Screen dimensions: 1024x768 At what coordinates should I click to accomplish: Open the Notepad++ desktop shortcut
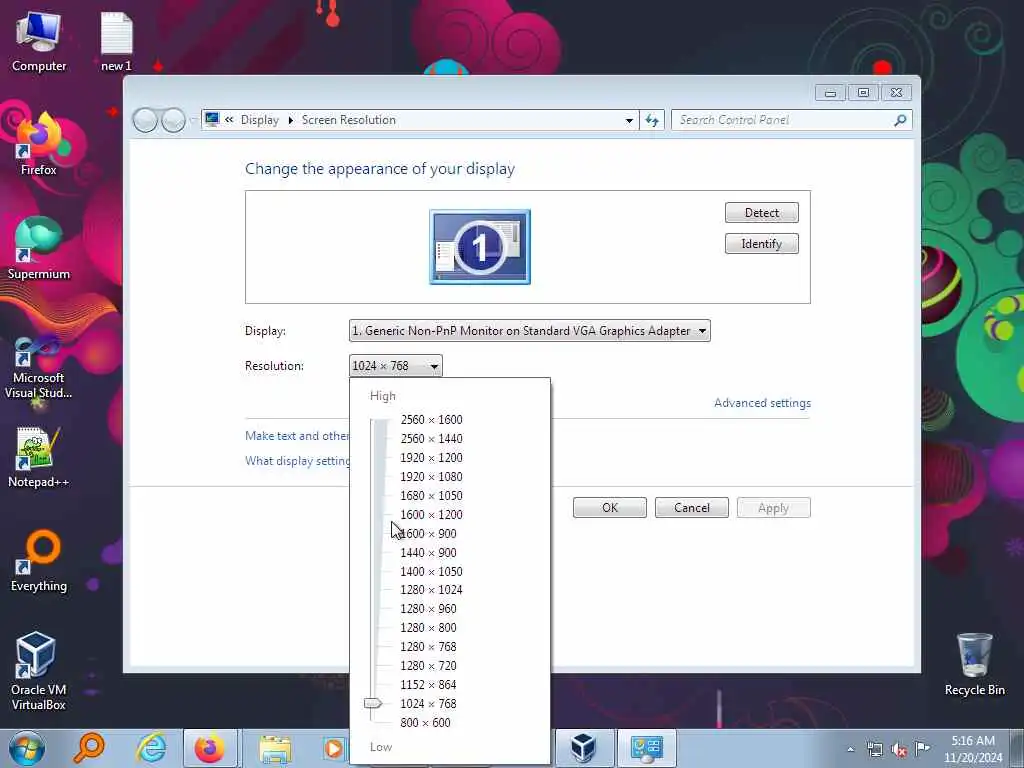(x=39, y=457)
